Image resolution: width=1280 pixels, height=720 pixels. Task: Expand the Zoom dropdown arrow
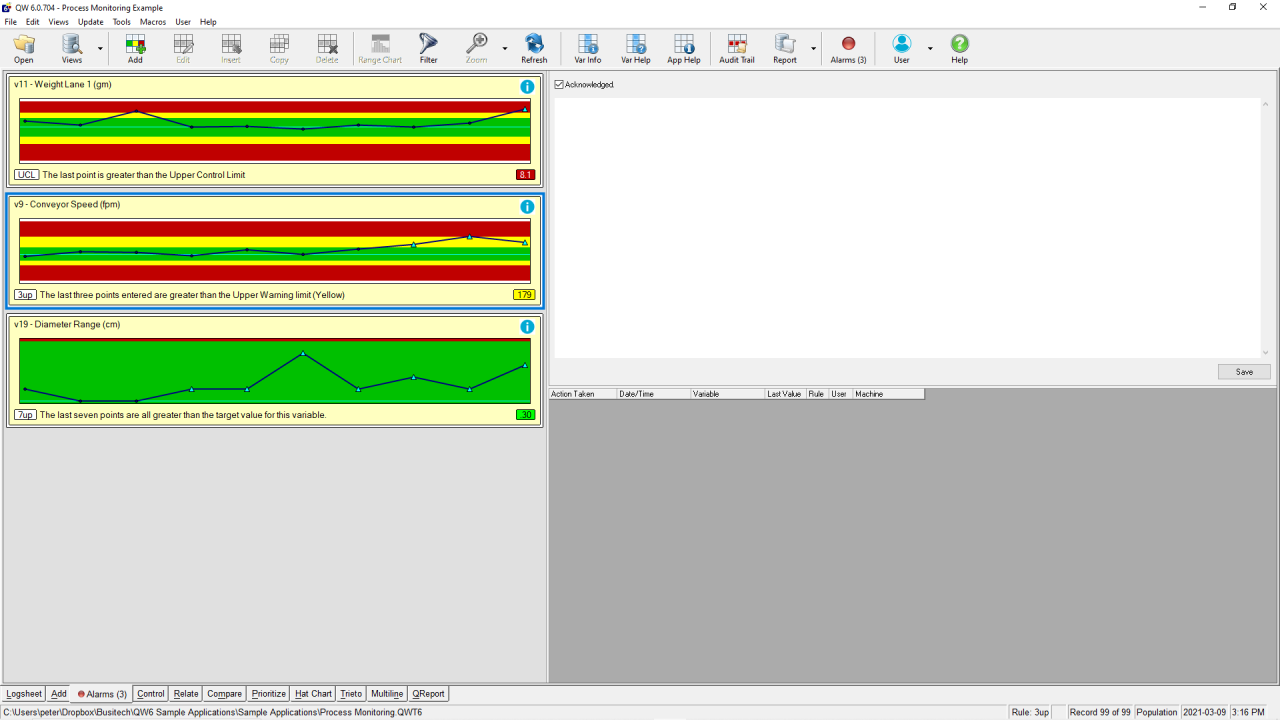505,48
